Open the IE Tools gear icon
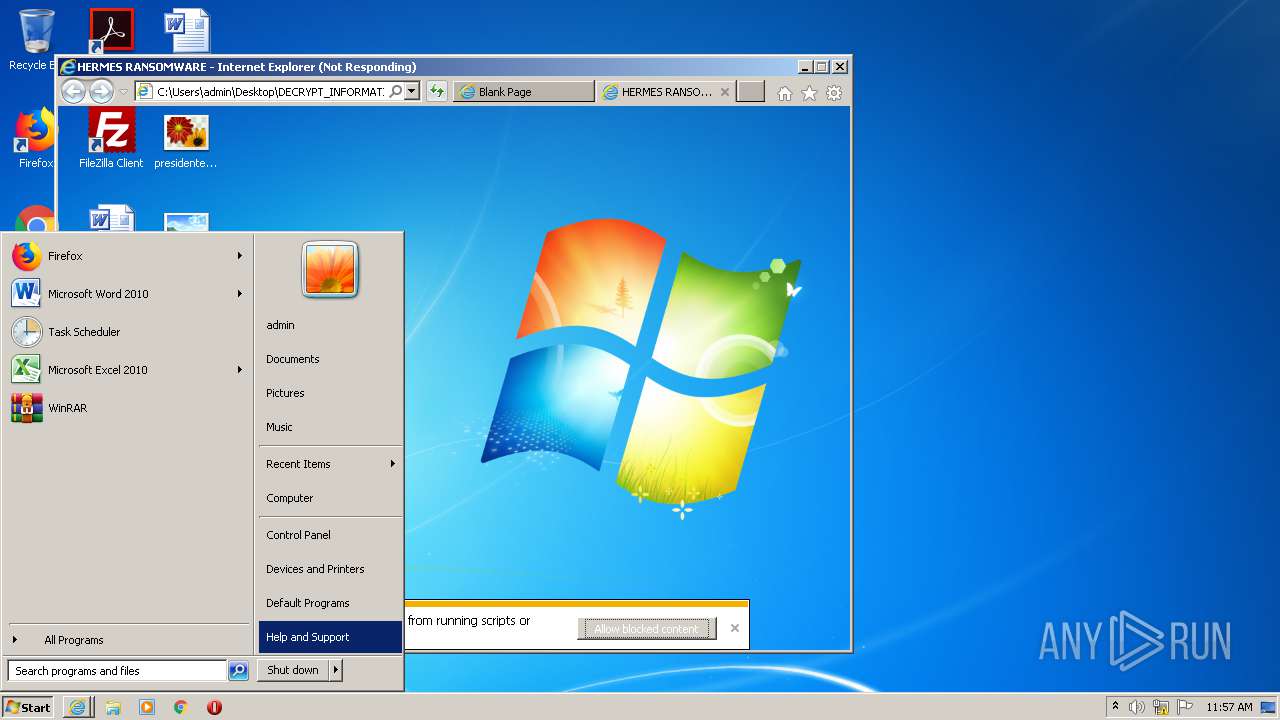1280x720 pixels. (834, 93)
